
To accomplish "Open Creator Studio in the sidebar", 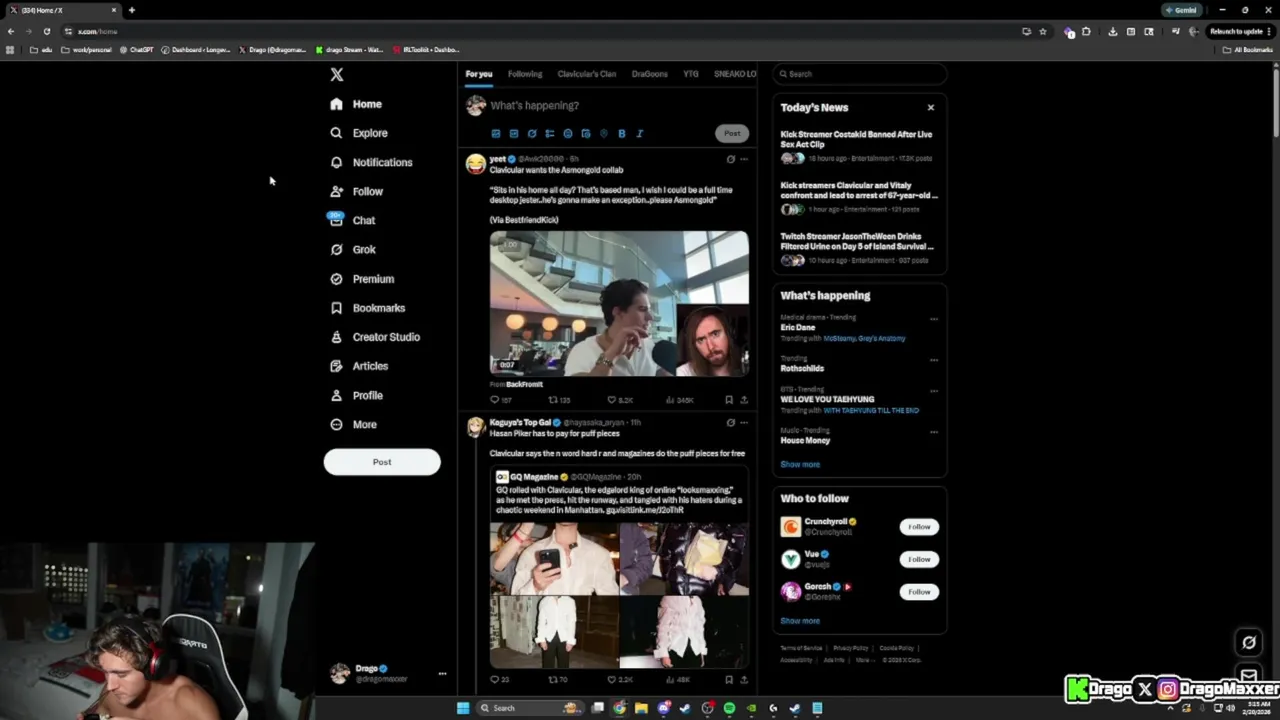I will click(x=375, y=337).
